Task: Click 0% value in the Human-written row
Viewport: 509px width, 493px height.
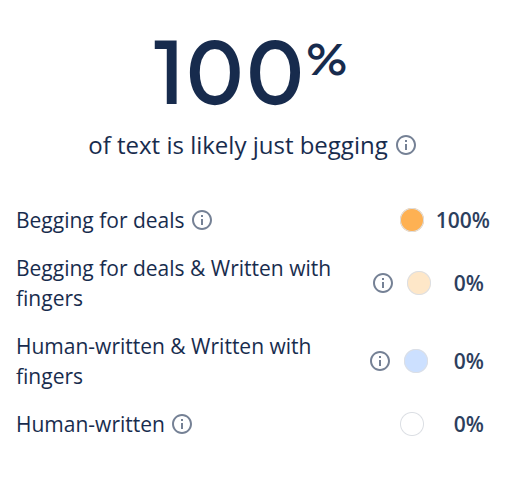Action: [469, 424]
